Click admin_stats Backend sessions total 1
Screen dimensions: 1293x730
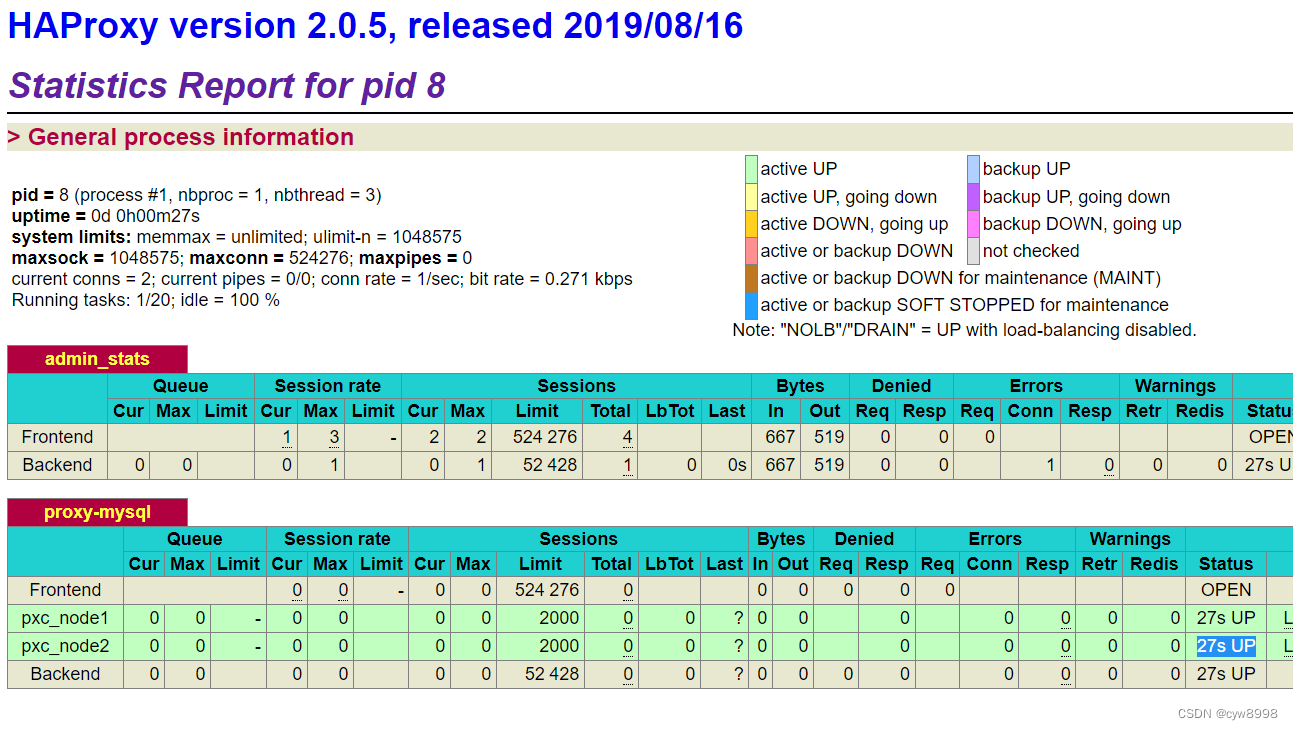(627, 465)
